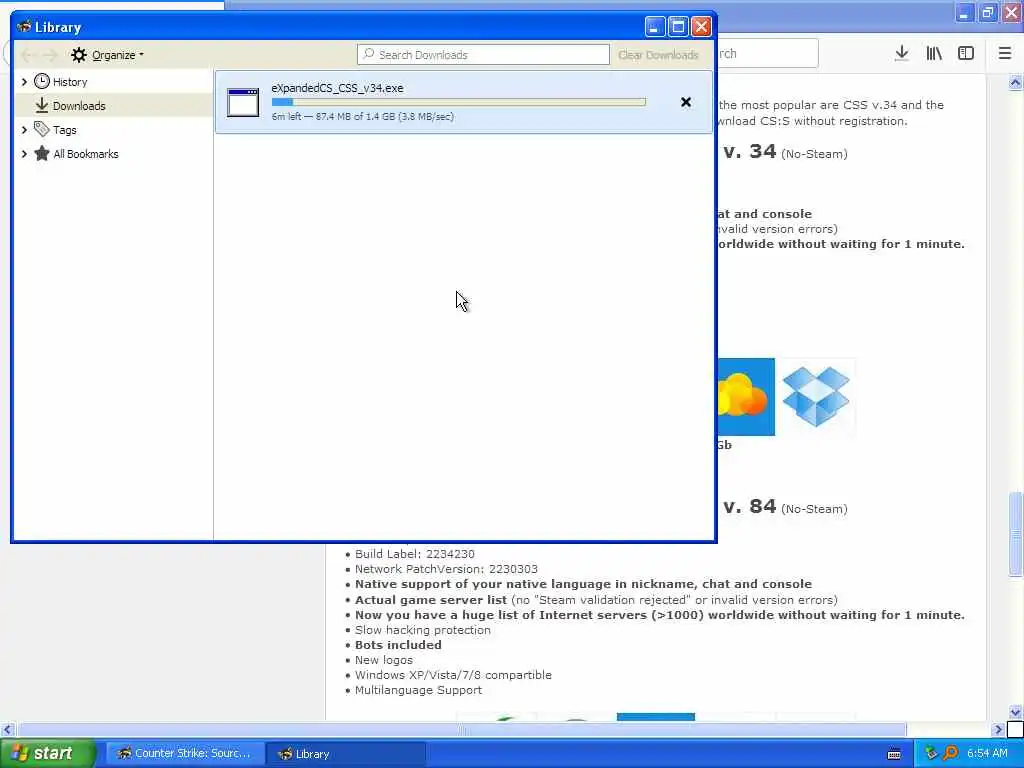Cancel the eXpandedCS_CSS_v34.exe download
The image size is (1024, 768).
pos(686,102)
